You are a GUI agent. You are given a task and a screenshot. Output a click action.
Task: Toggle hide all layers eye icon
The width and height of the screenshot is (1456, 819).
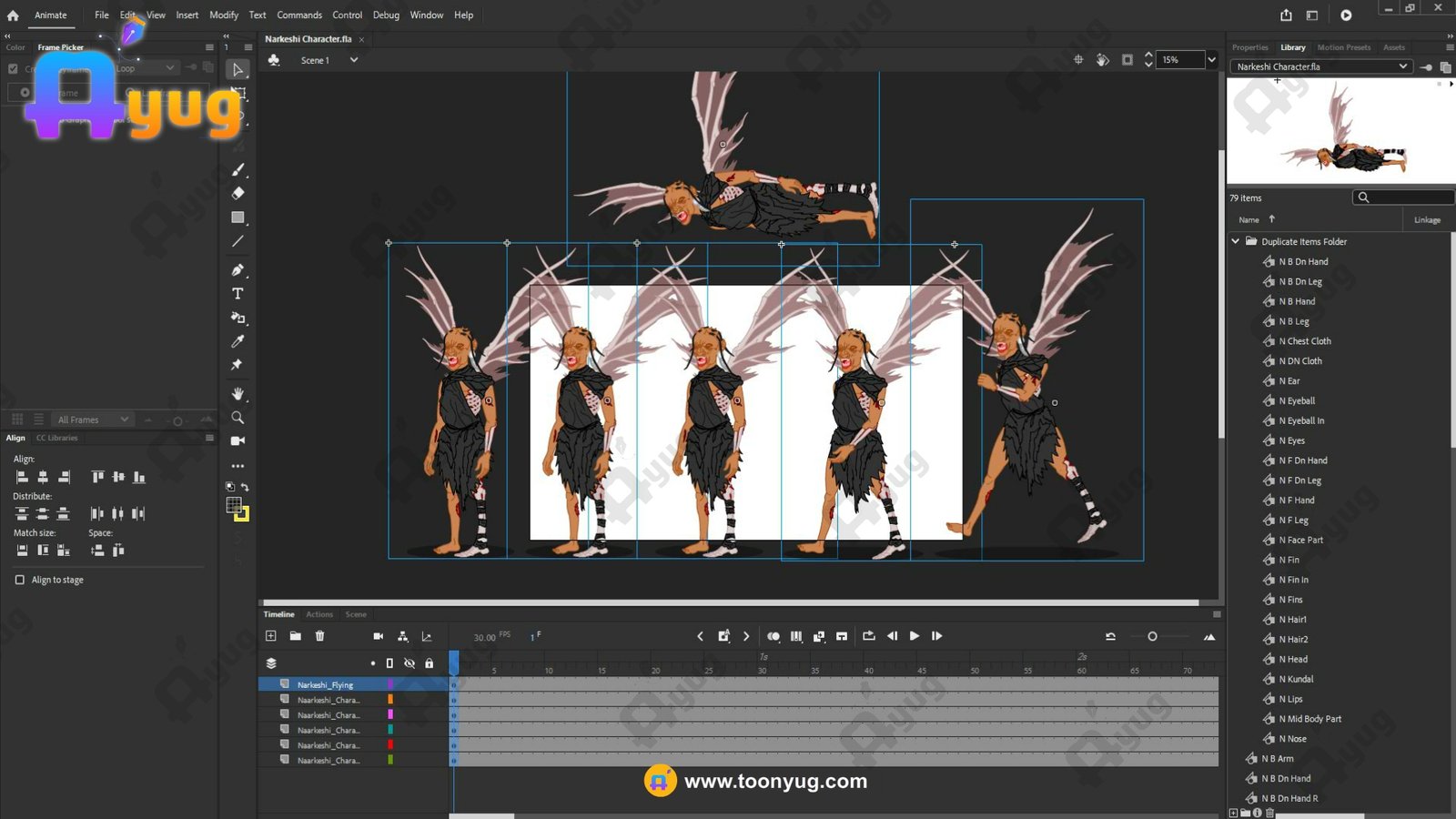click(x=409, y=663)
